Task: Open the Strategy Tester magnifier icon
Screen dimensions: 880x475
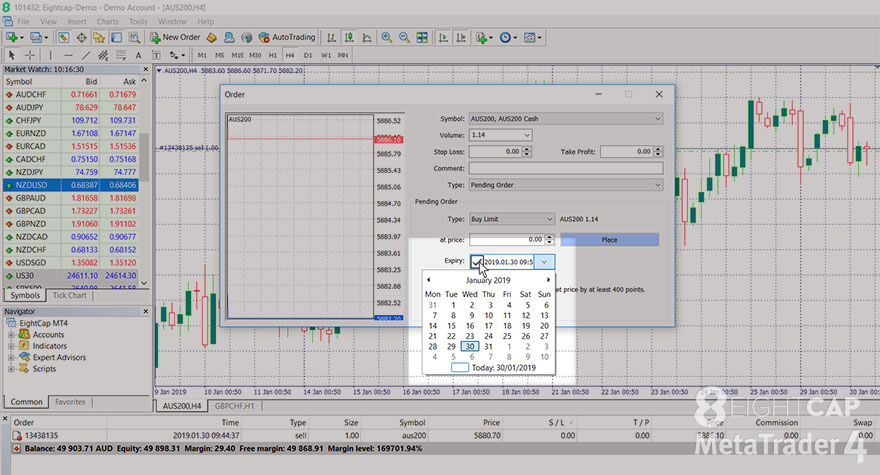Action: coord(134,38)
